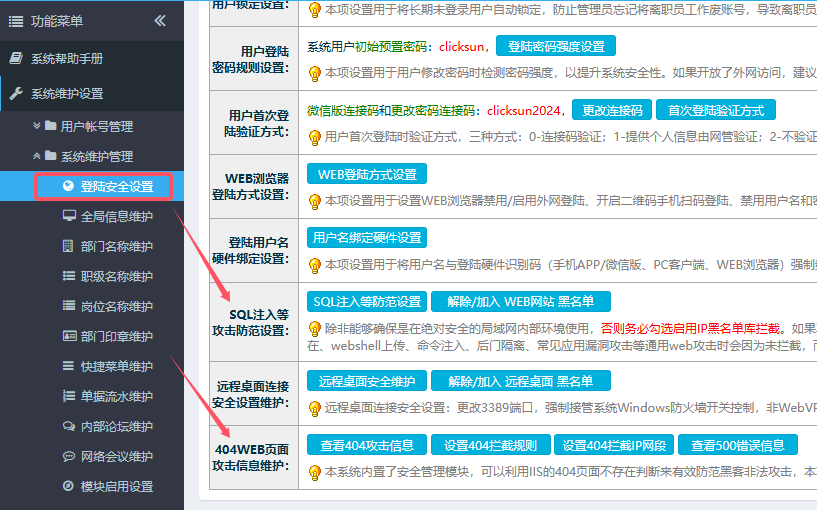817x510 pixels.
Task: Click the monitor icon beside 全局信息维护
Action: click(x=68, y=216)
